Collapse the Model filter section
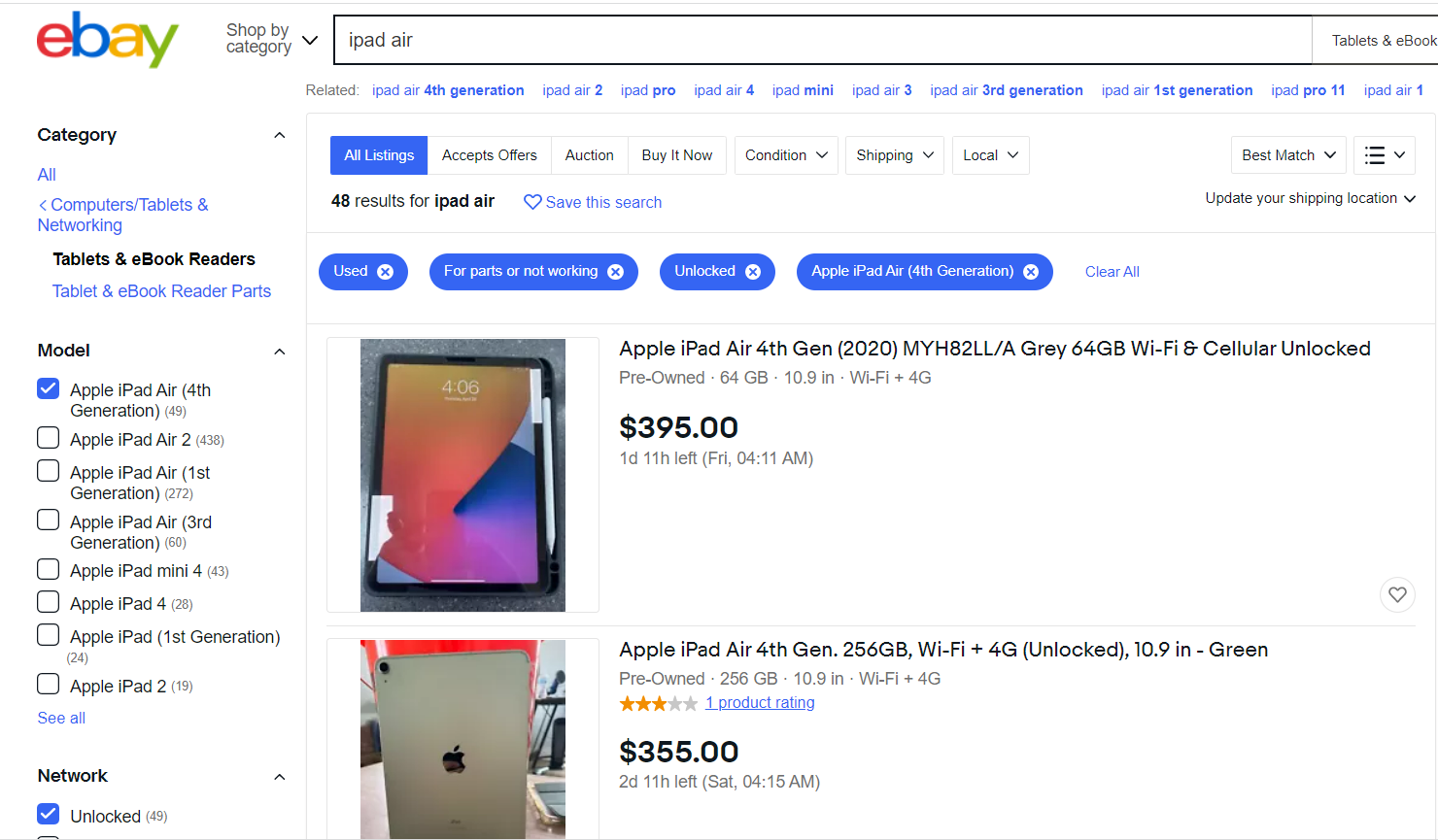1438x840 pixels. pyautogui.click(x=280, y=352)
